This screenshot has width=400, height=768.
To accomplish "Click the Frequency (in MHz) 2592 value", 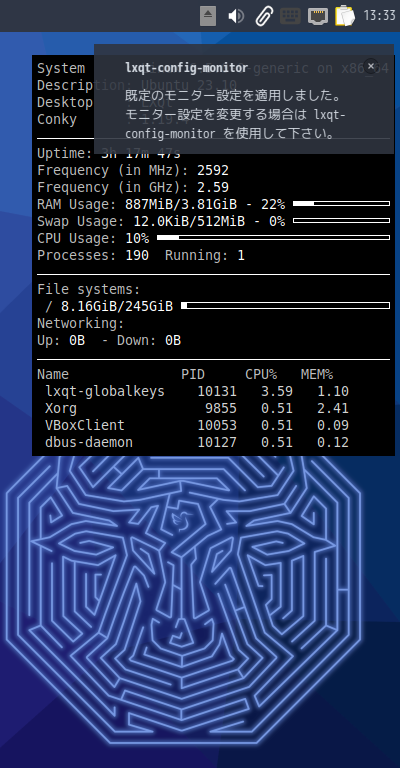I will 213,170.
